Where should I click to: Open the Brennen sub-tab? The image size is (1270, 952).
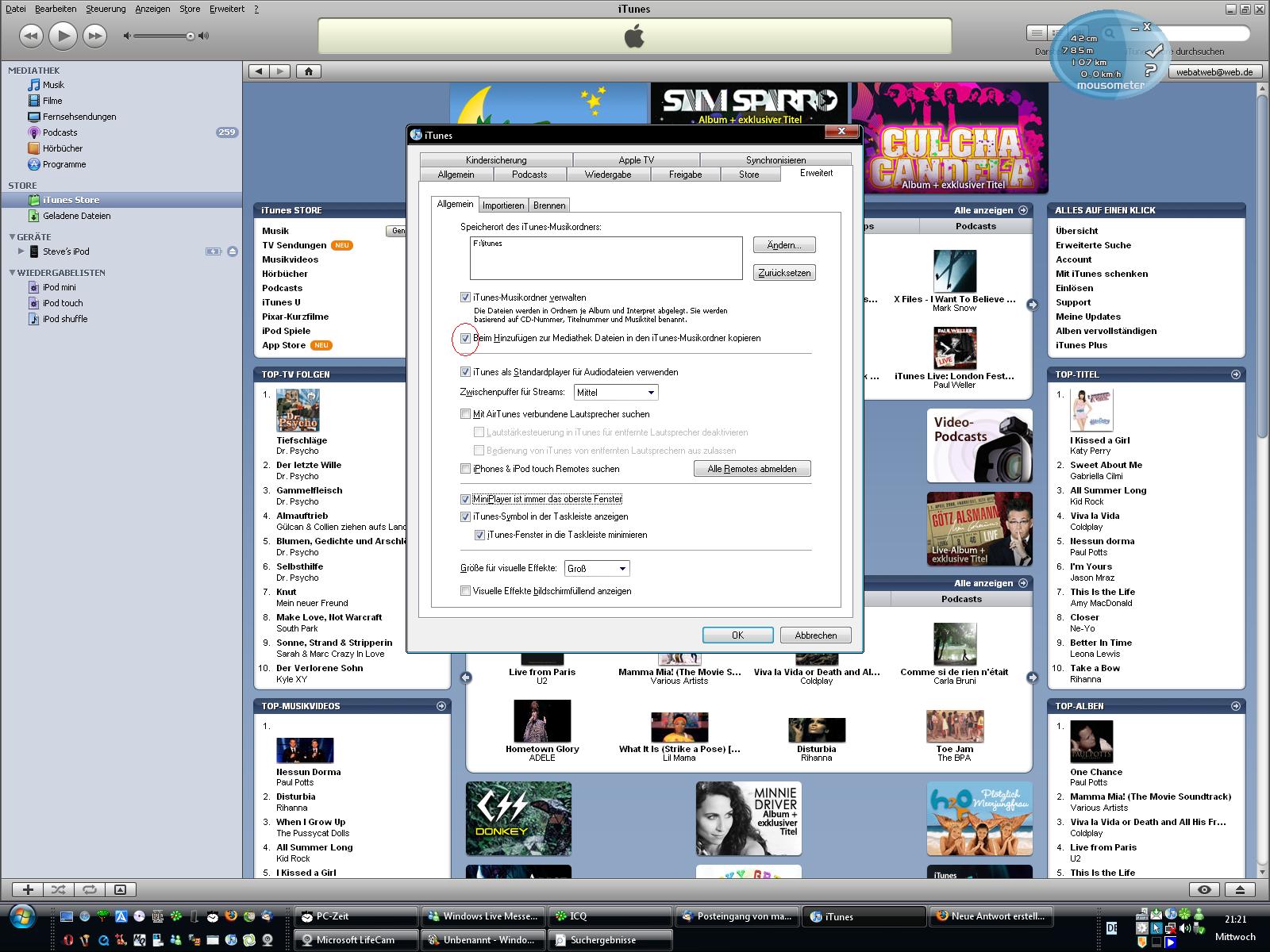click(549, 205)
